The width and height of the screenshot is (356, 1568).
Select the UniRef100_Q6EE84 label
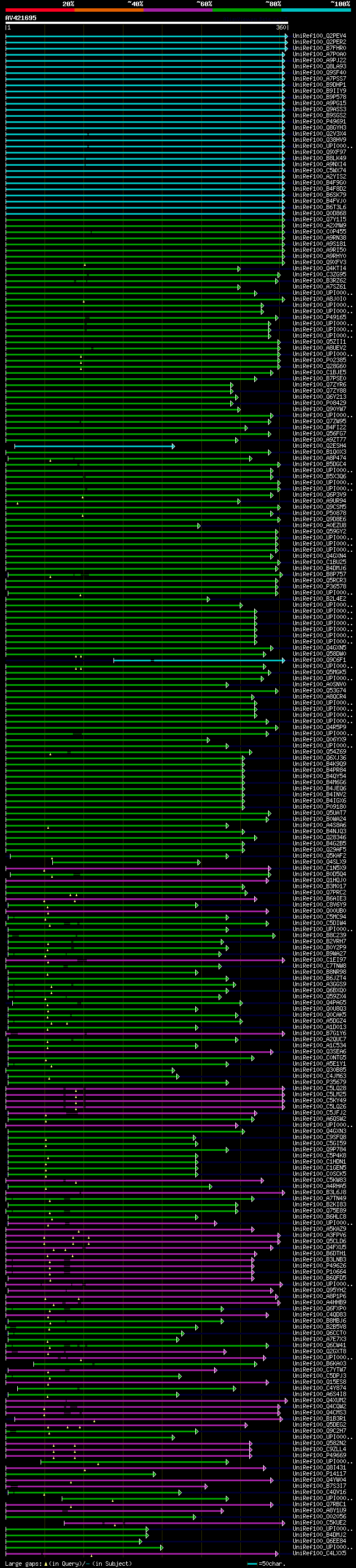click(319, 1541)
